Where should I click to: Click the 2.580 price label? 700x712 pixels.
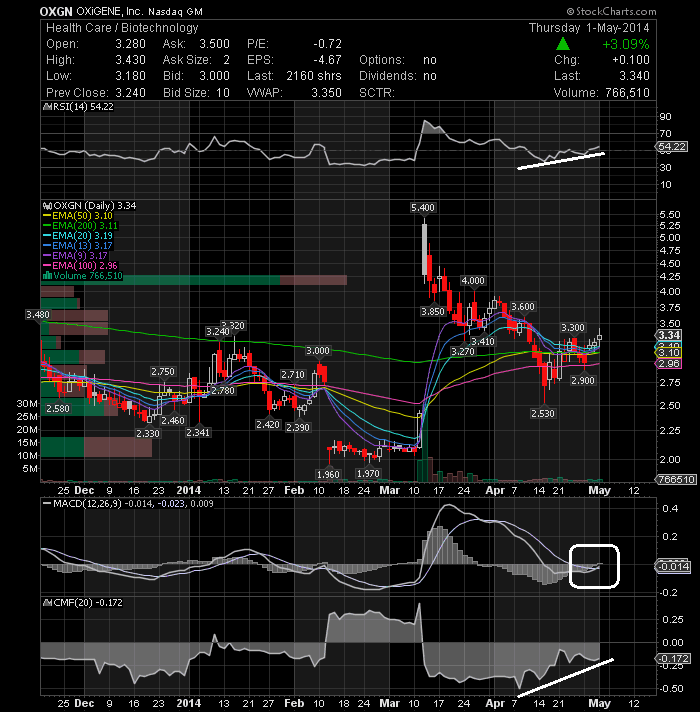pos(58,409)
